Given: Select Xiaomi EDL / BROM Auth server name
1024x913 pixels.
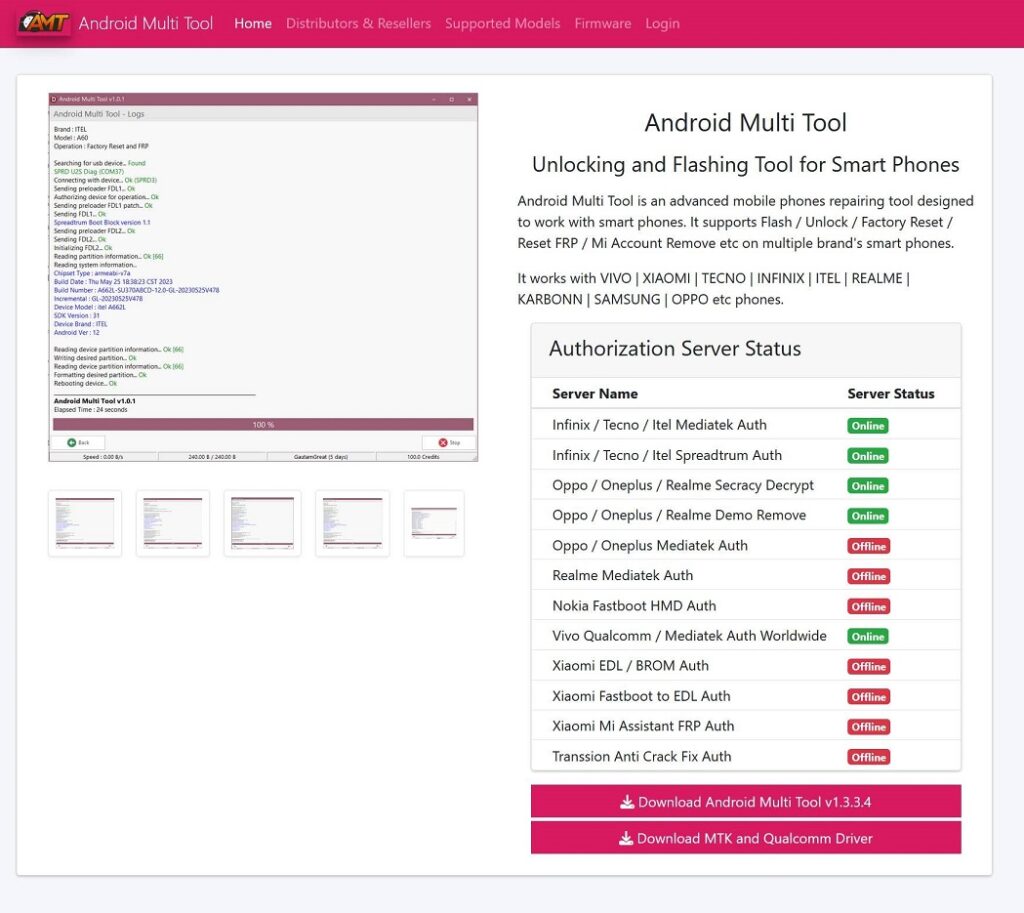Looking at the screenshot, I should tap(630, 665).
